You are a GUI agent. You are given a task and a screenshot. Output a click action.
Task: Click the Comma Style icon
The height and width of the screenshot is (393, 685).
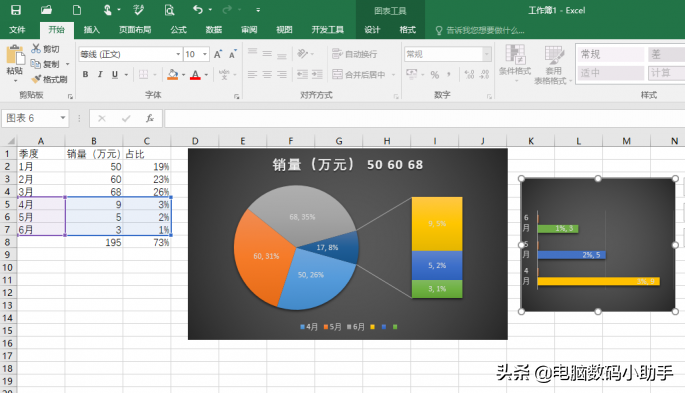coord(449,75)
